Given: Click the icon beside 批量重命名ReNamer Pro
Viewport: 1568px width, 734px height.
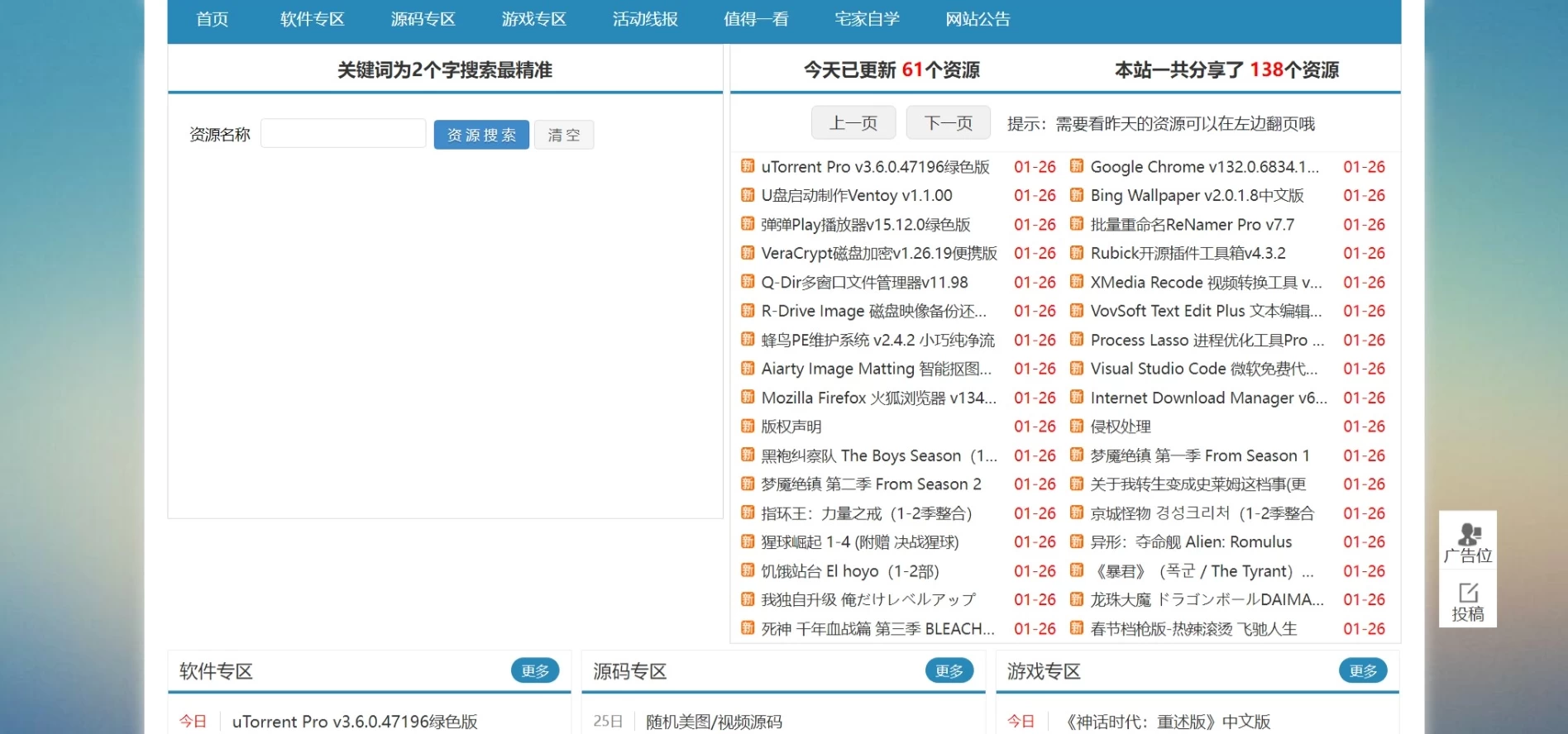Looking at the screenshot, I should pyautogui.click(x=1077, y=224).
